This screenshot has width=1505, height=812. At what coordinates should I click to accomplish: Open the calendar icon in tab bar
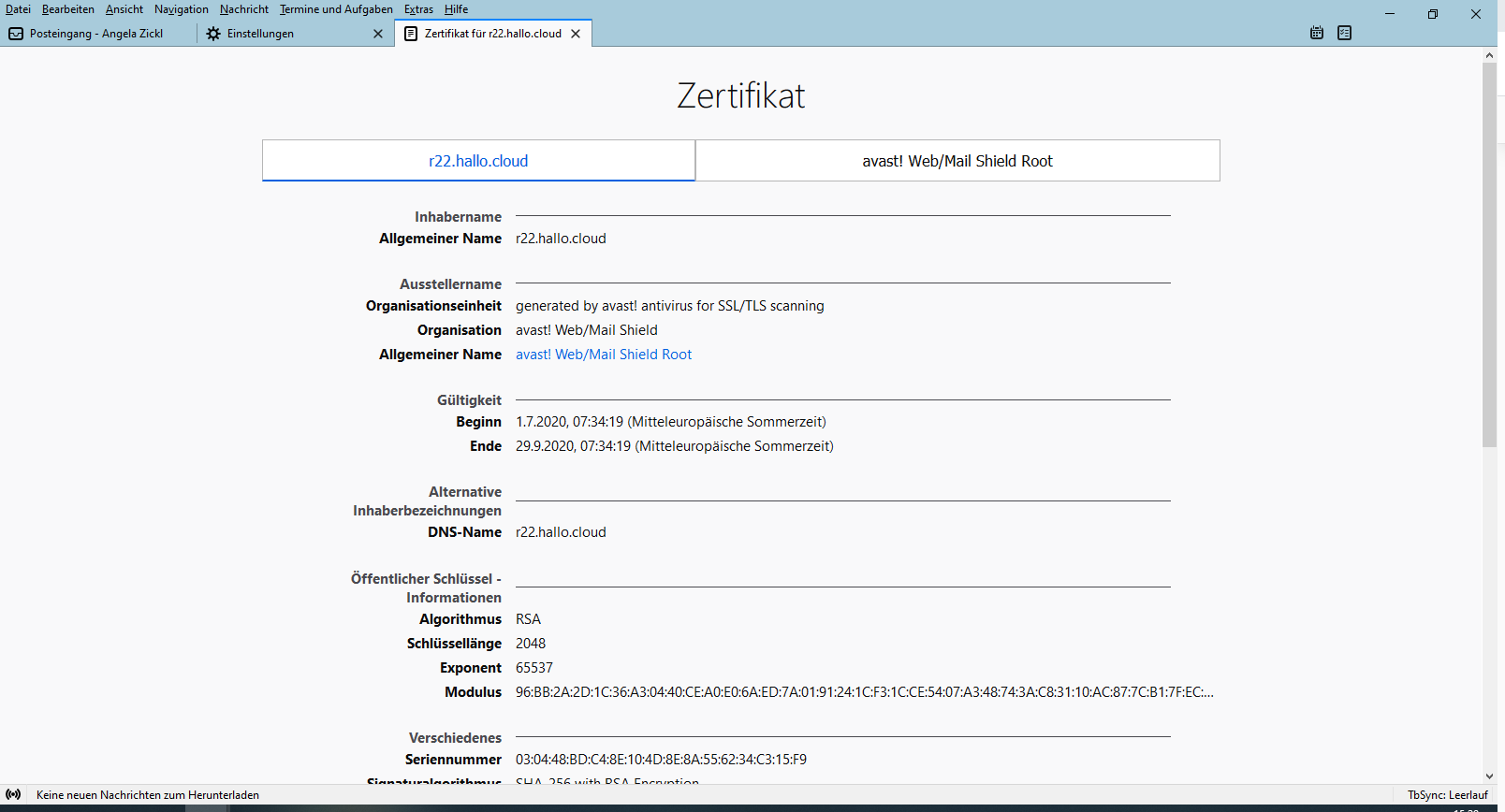[1317, 33]
